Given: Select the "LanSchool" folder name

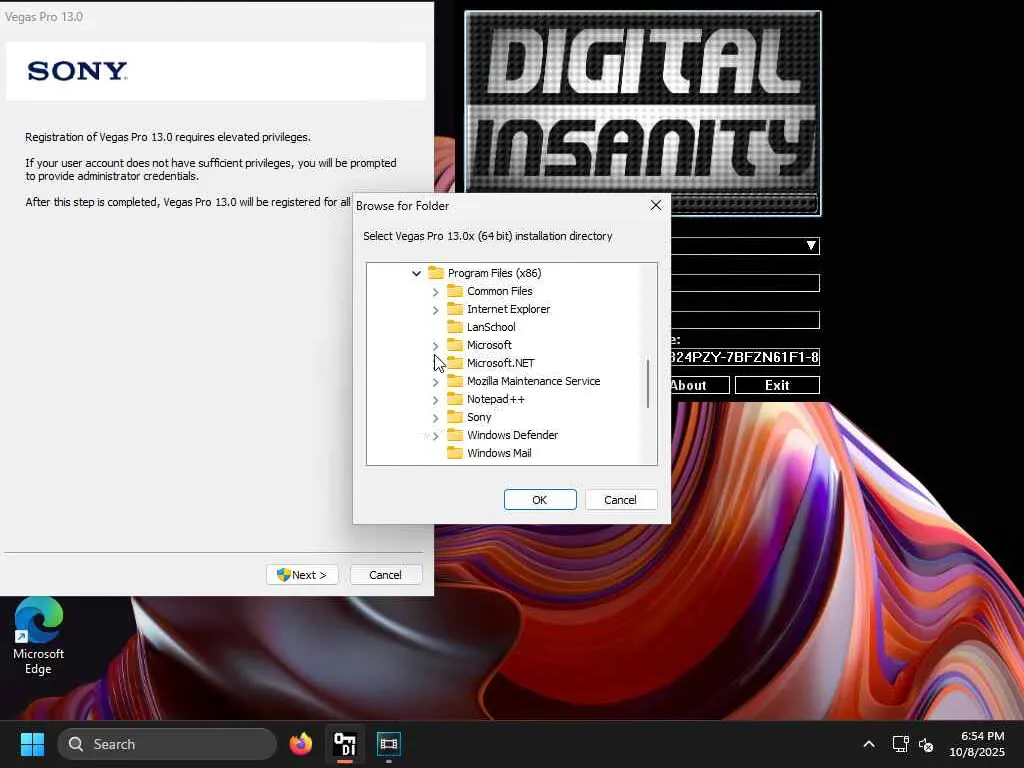Looking at the screenshot, I should click(491, 327).
